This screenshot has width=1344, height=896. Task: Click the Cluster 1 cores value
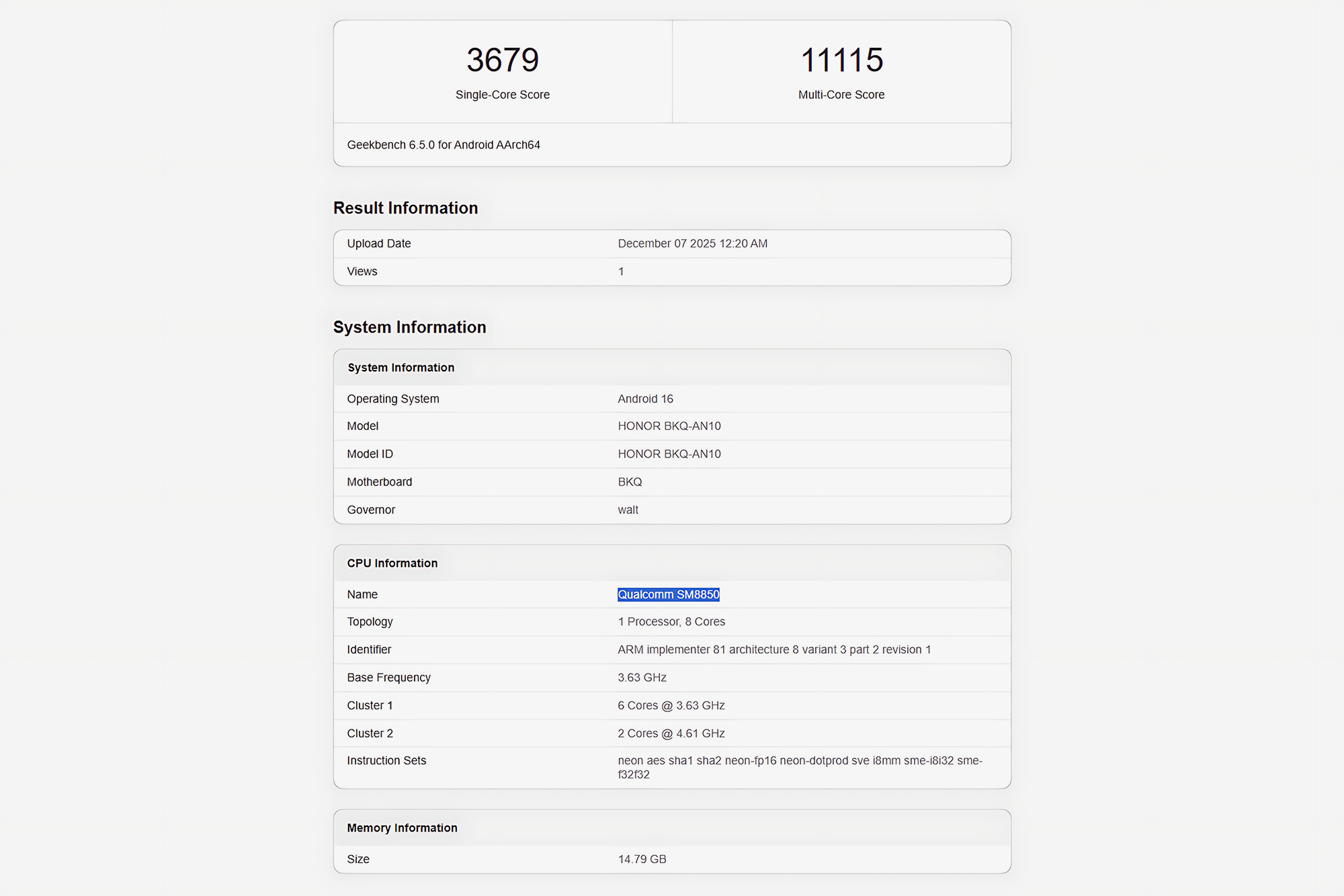click(x=671, y=706)
